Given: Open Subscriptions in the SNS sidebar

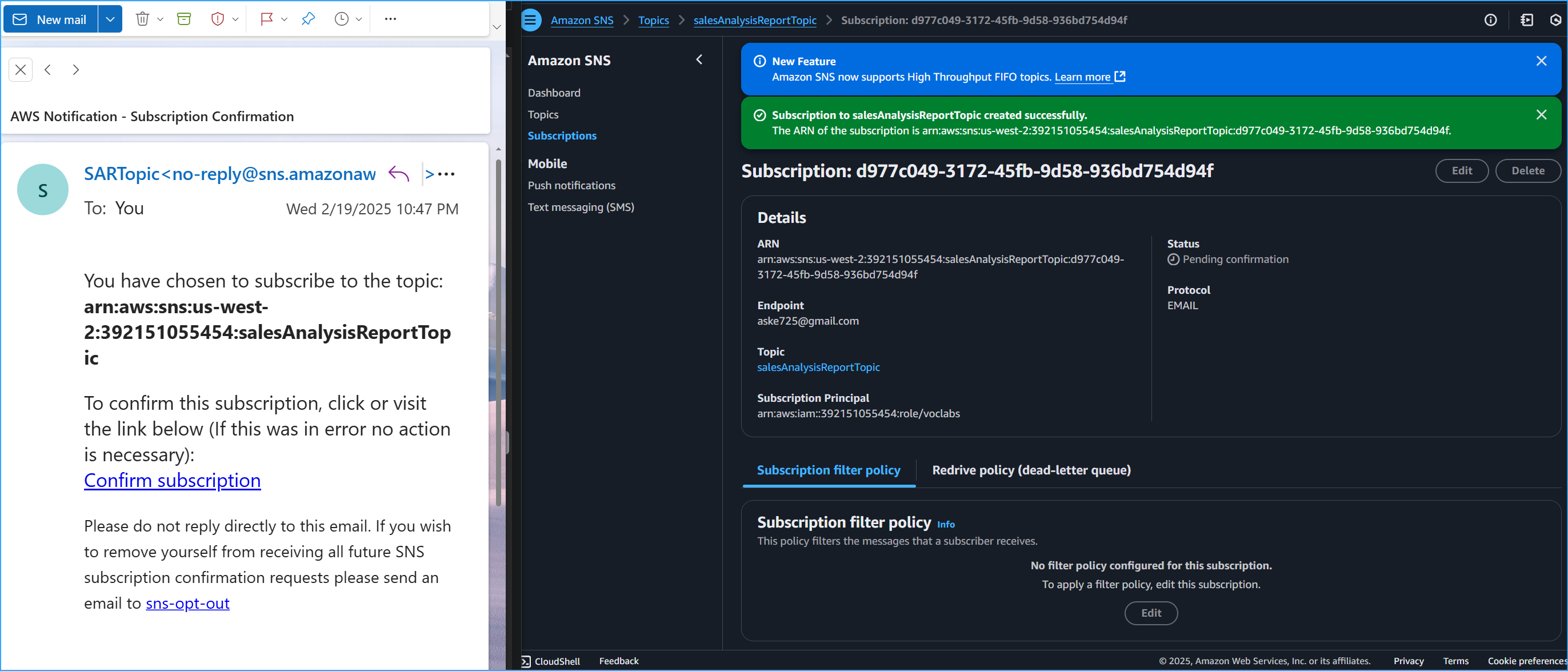Looking at the screenshot, I should click(x=562, y=136).
